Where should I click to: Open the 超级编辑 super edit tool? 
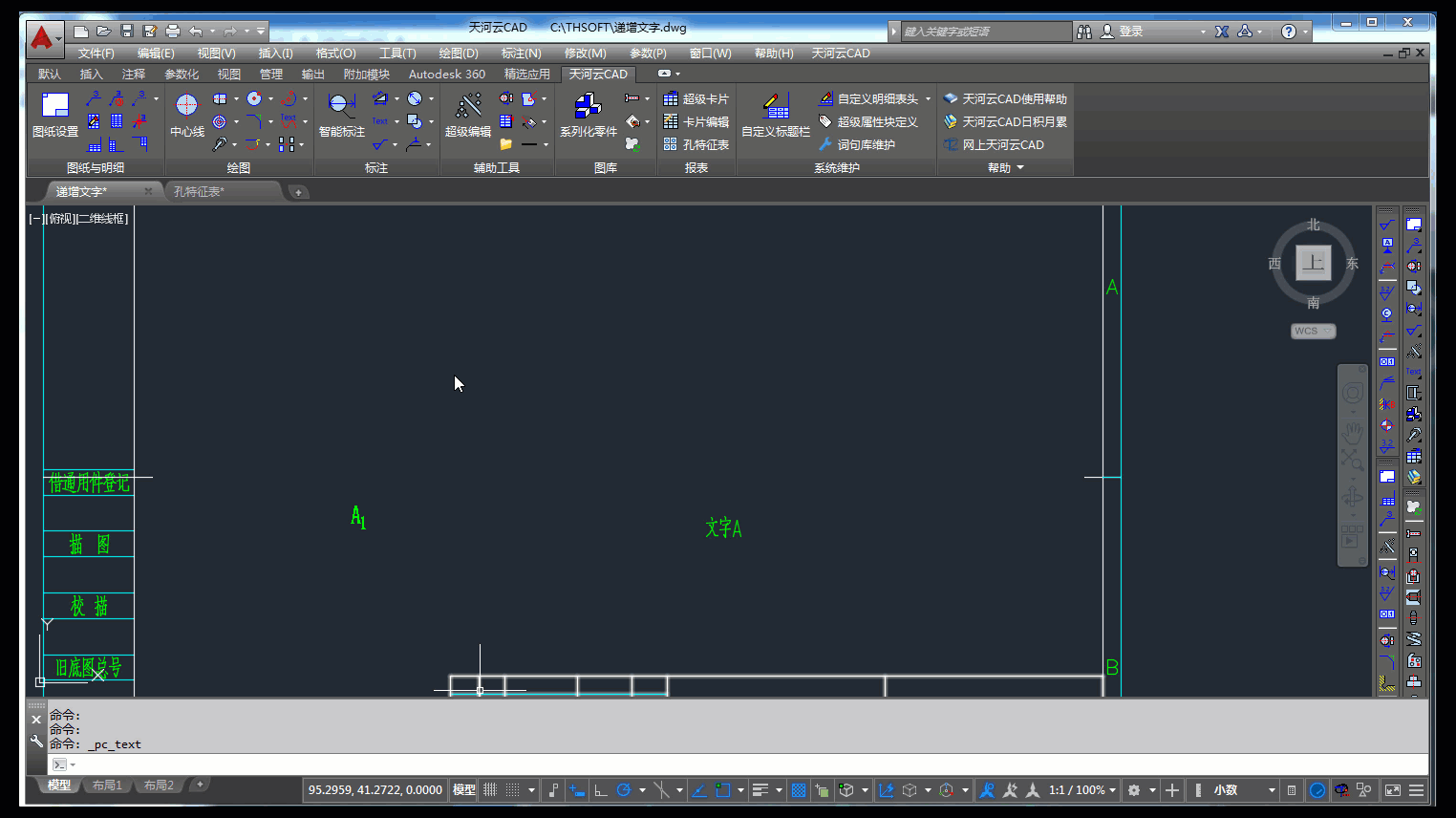[x=468, y=113]
